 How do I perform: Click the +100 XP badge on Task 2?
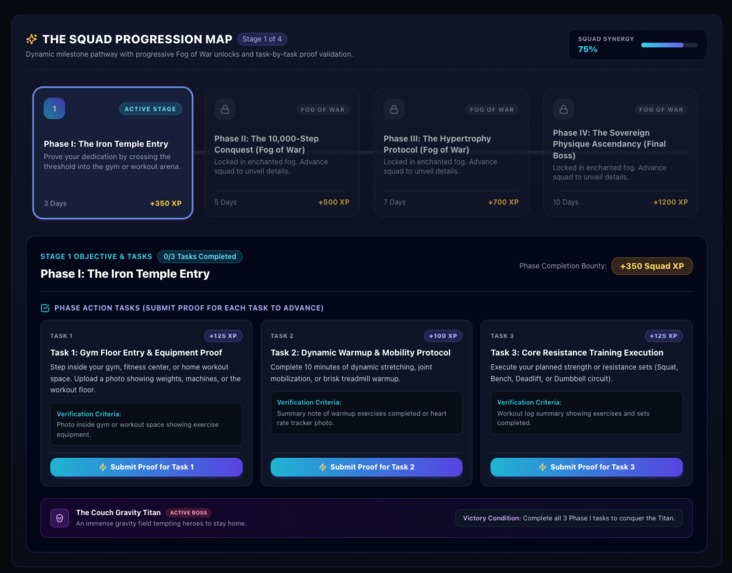pyautogui.click(x=443, y=336)
